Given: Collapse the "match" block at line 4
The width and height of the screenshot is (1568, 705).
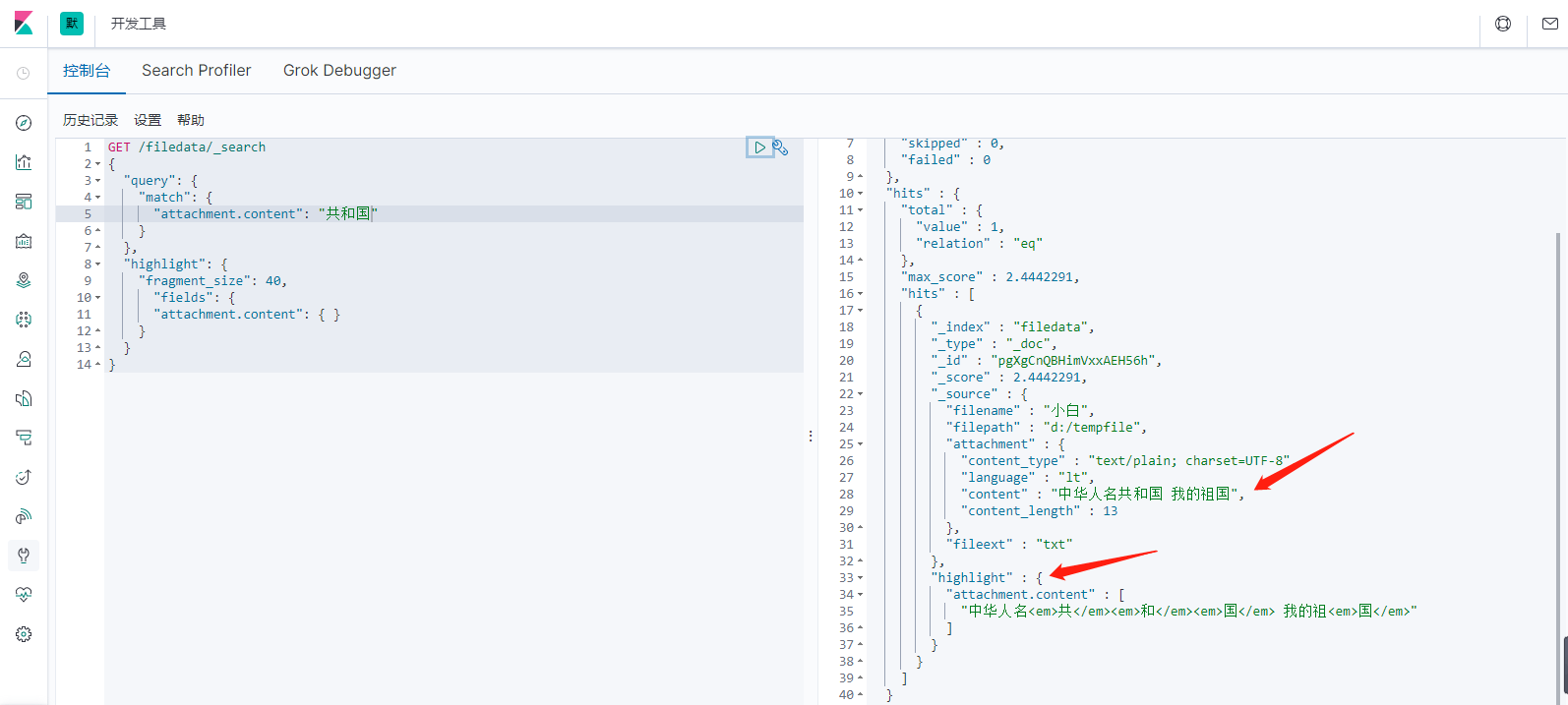Looking at the screenshot, I should 98,198.
